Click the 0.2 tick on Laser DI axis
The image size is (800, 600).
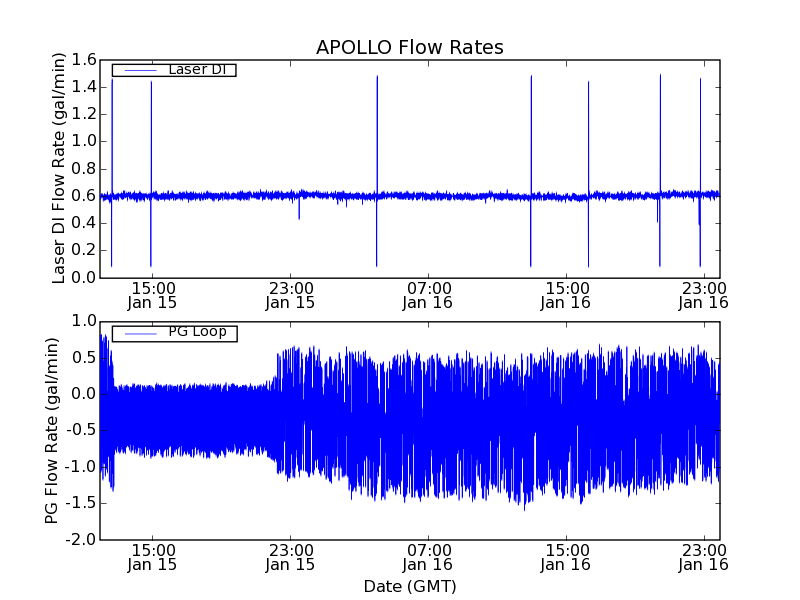pos(84,250)
